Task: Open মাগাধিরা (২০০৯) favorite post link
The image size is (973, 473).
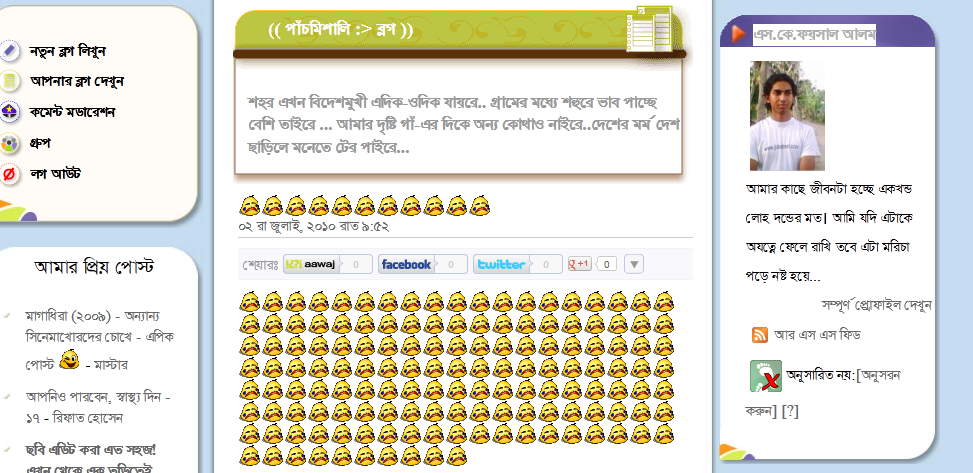Action: pos(99,340)
